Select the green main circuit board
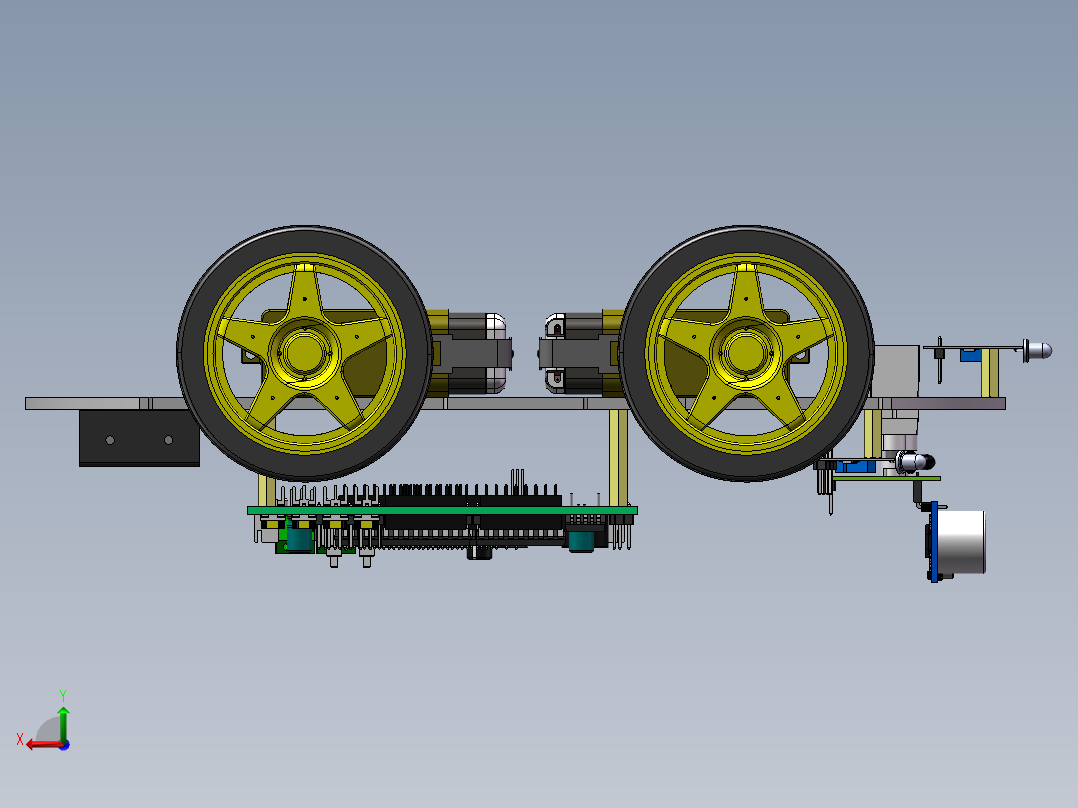The height and width of the screenshot is (808, 1078). [x=440, y=510]
